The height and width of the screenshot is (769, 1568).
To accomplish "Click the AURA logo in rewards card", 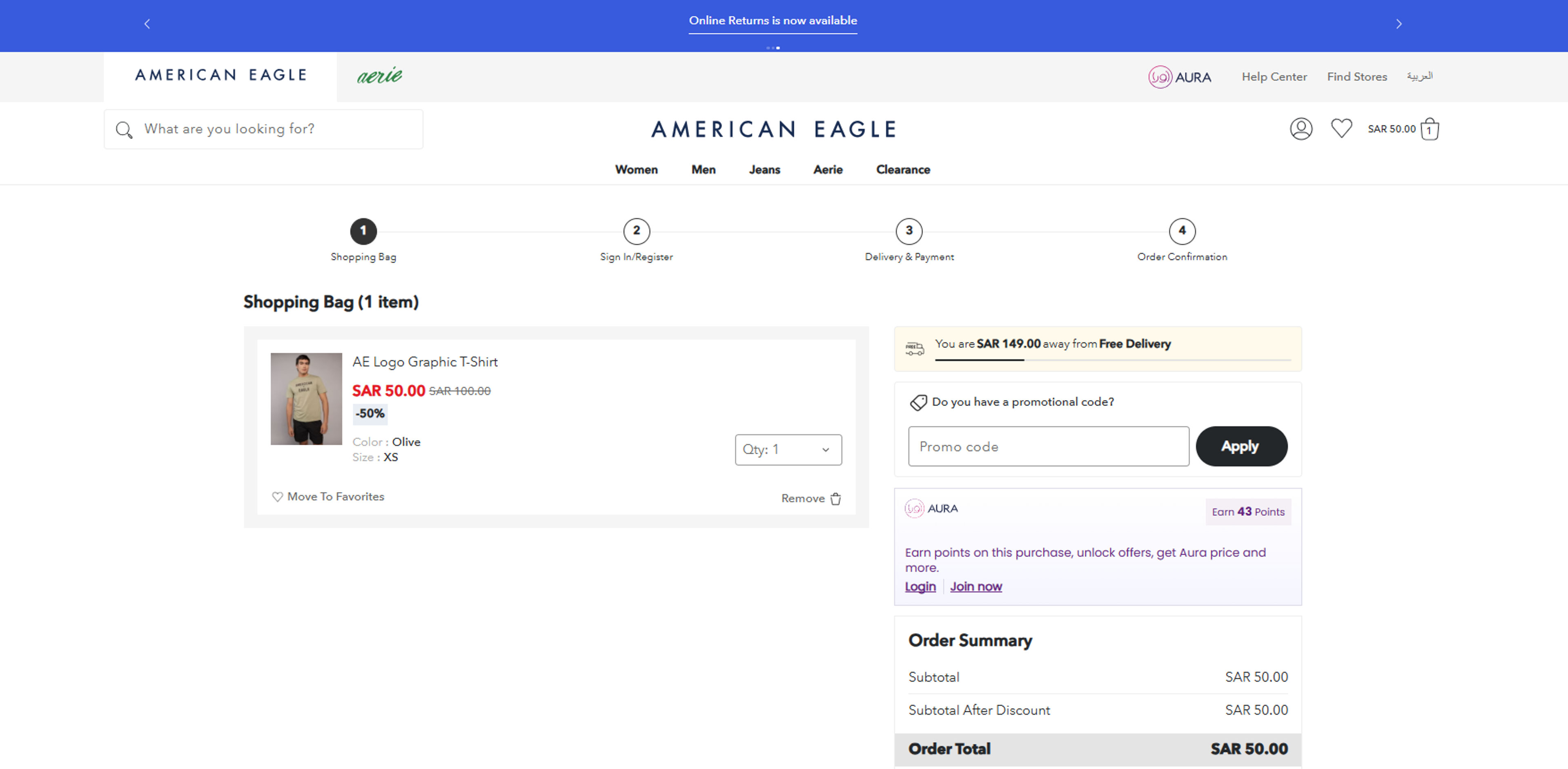I will click(931, 508).
